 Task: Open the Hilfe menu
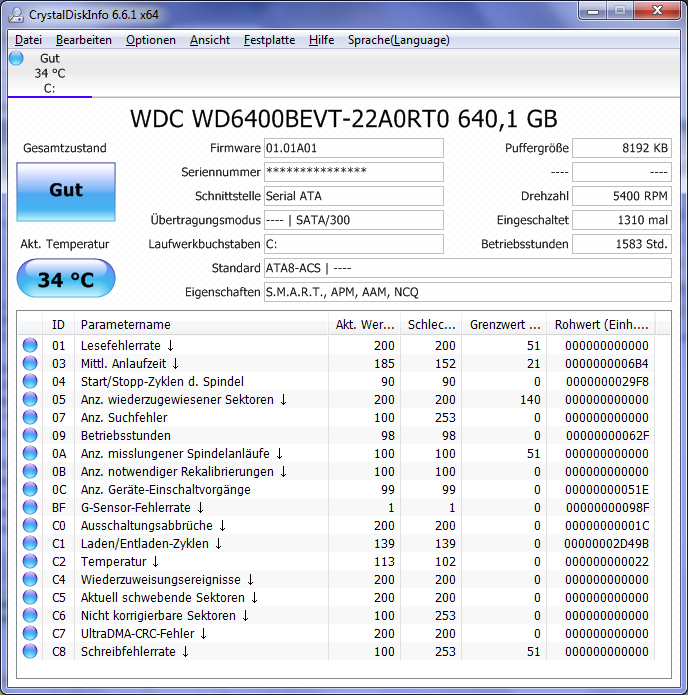click(x=321, y=40)
